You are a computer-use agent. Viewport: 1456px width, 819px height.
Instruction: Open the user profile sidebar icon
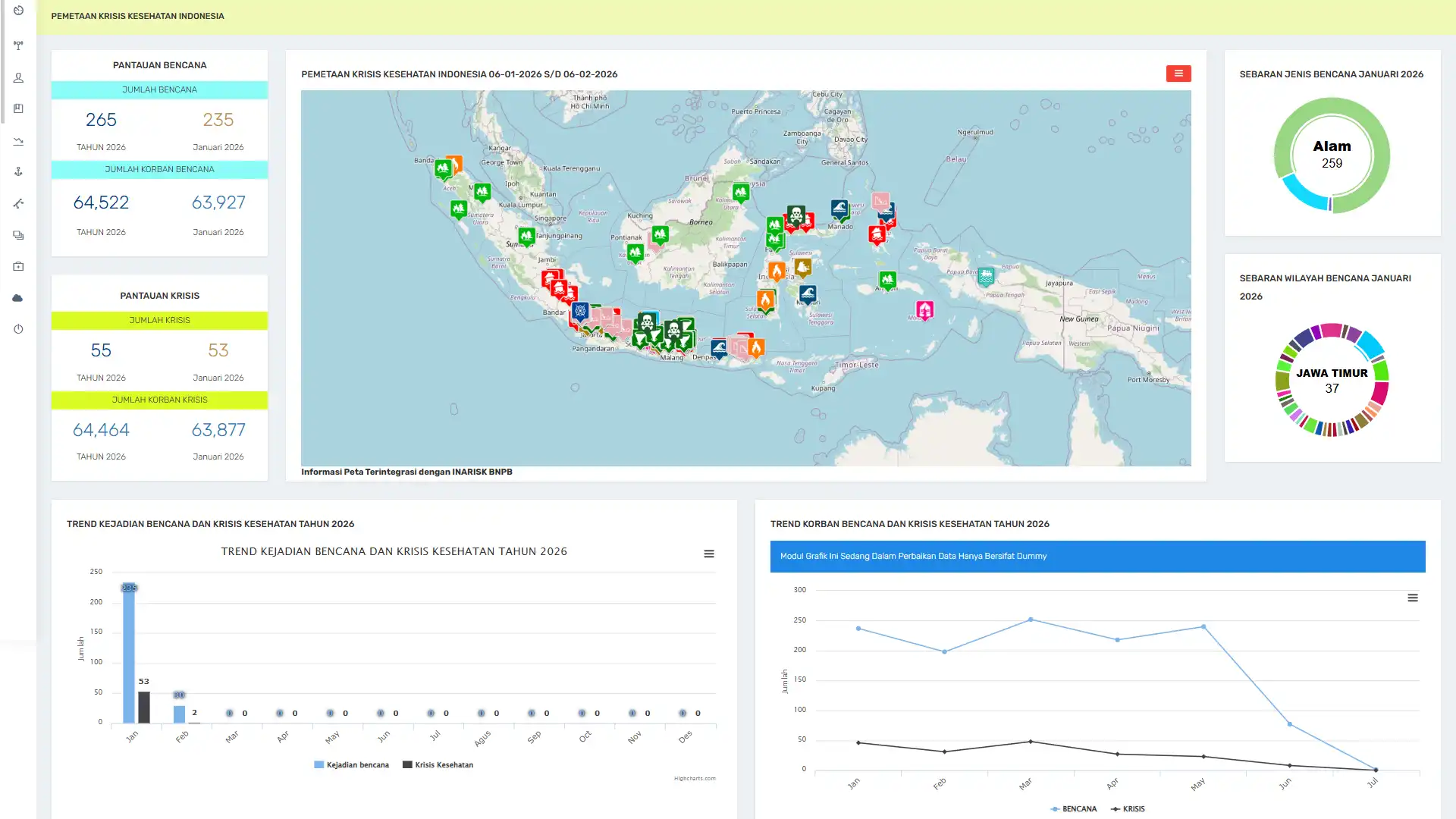[18, 77]
